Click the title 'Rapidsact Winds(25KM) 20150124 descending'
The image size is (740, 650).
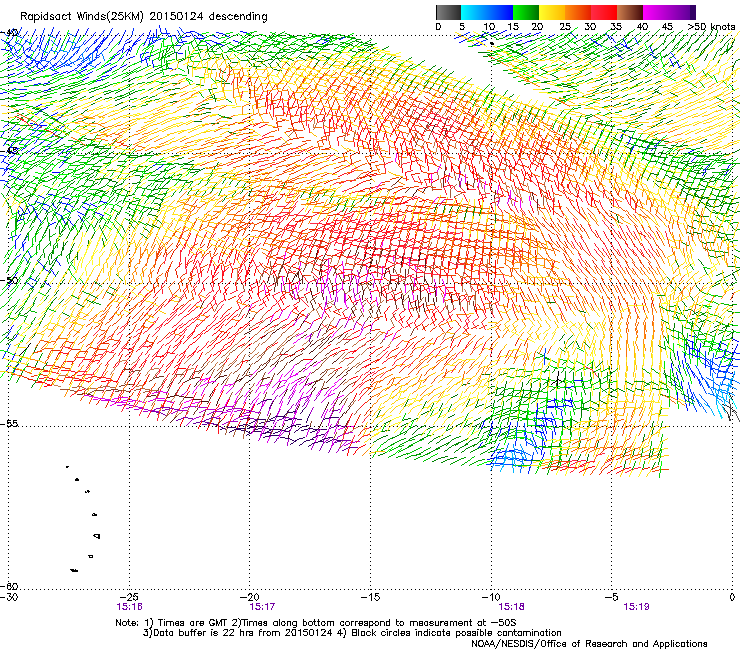click(x=143, y=17)
